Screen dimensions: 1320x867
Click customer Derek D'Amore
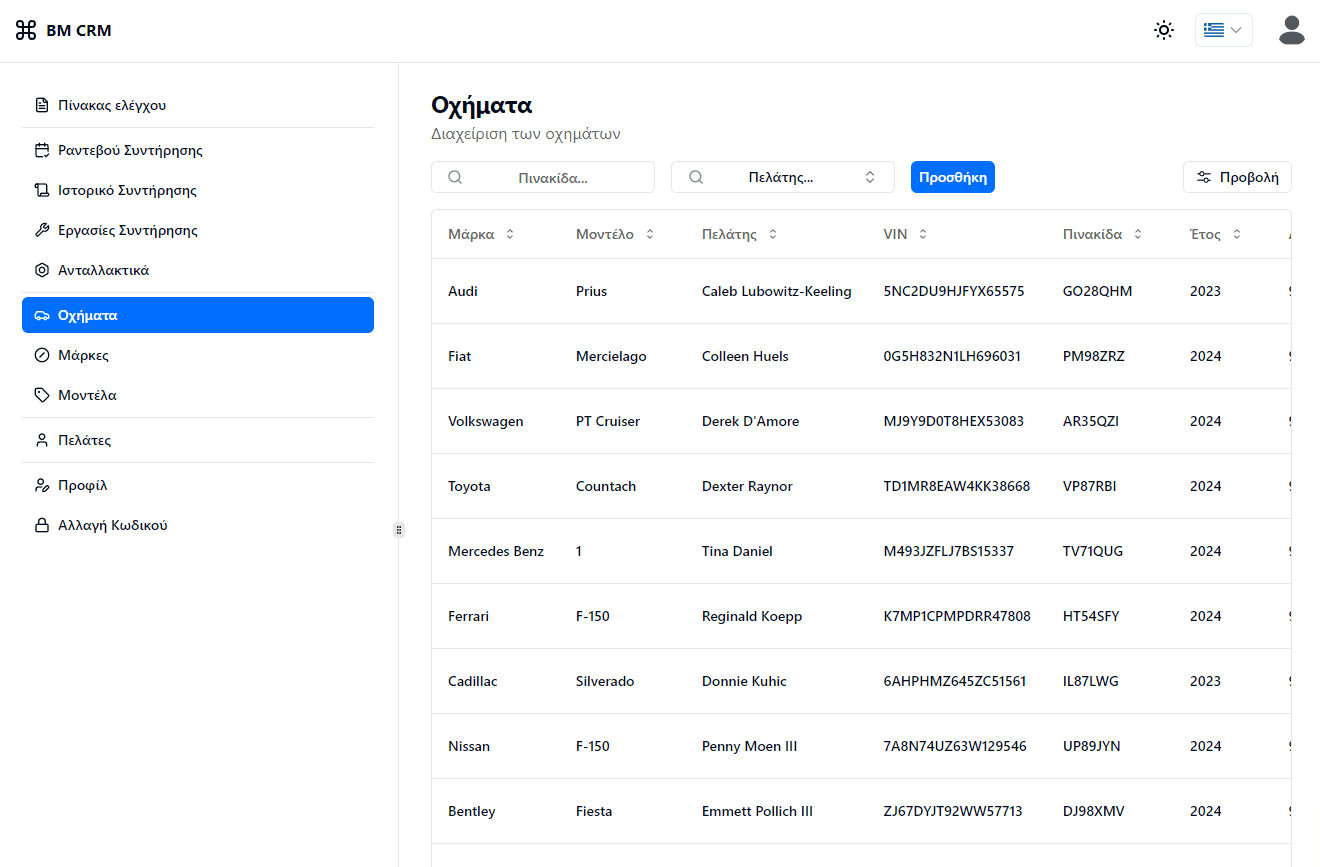pyautogui.click(x=751, y=421)
